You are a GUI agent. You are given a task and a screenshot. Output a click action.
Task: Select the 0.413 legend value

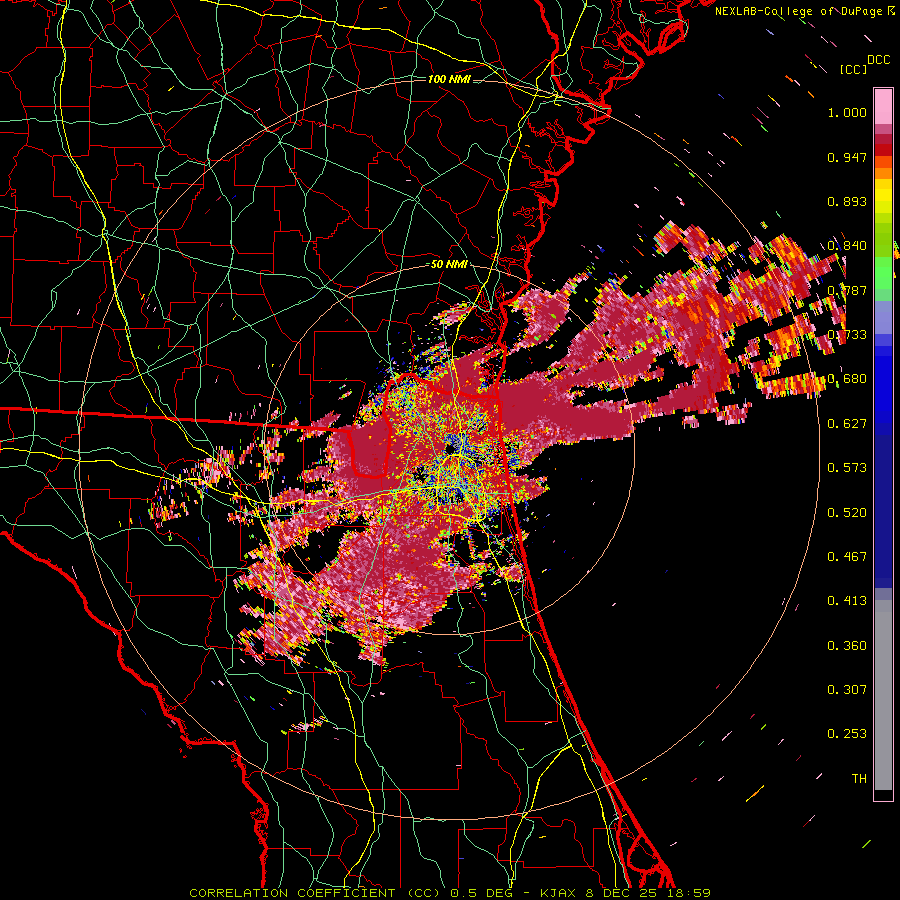click(x=847, y=601)
